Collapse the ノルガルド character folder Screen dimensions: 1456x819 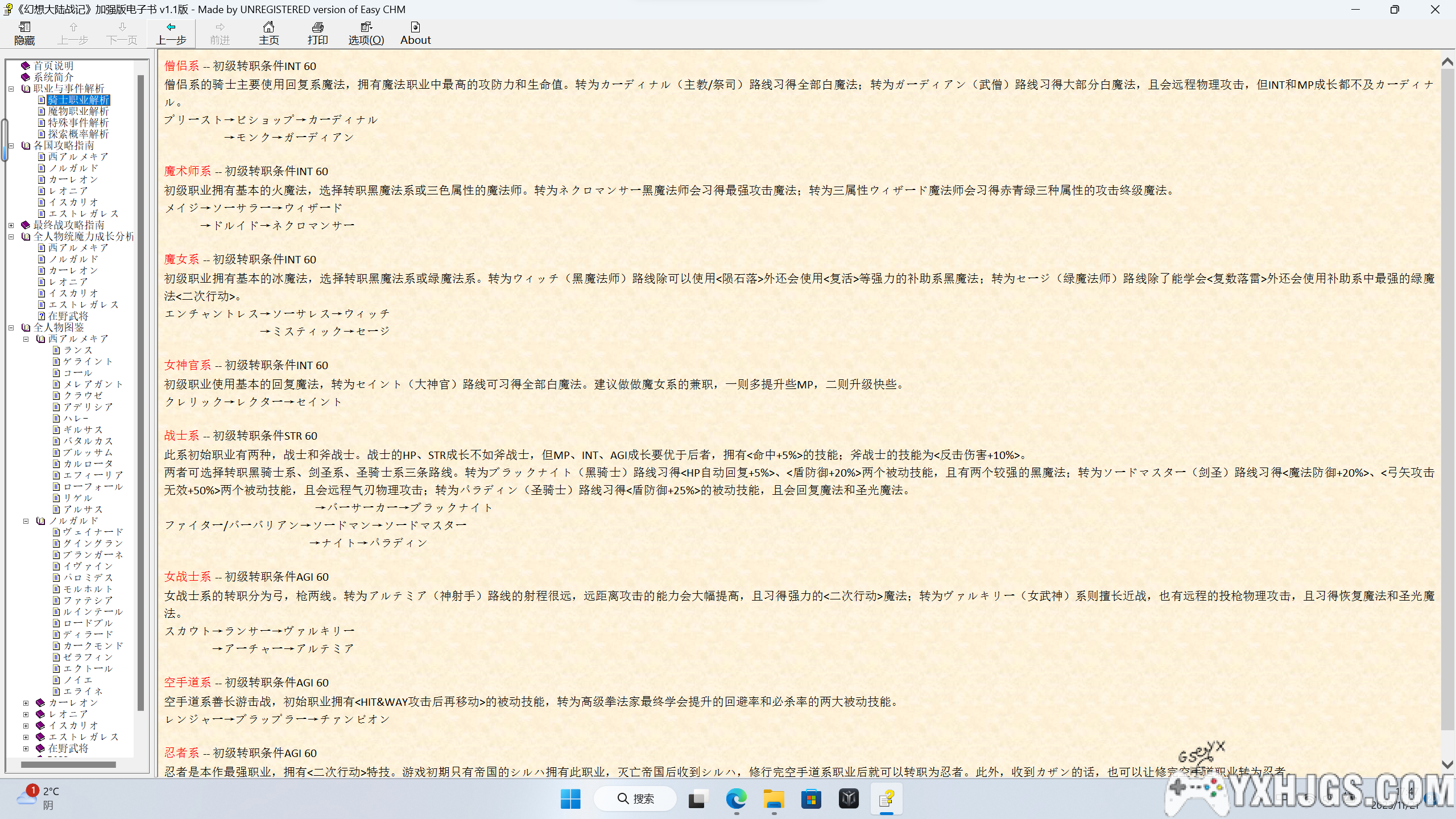tap(26, 521)
